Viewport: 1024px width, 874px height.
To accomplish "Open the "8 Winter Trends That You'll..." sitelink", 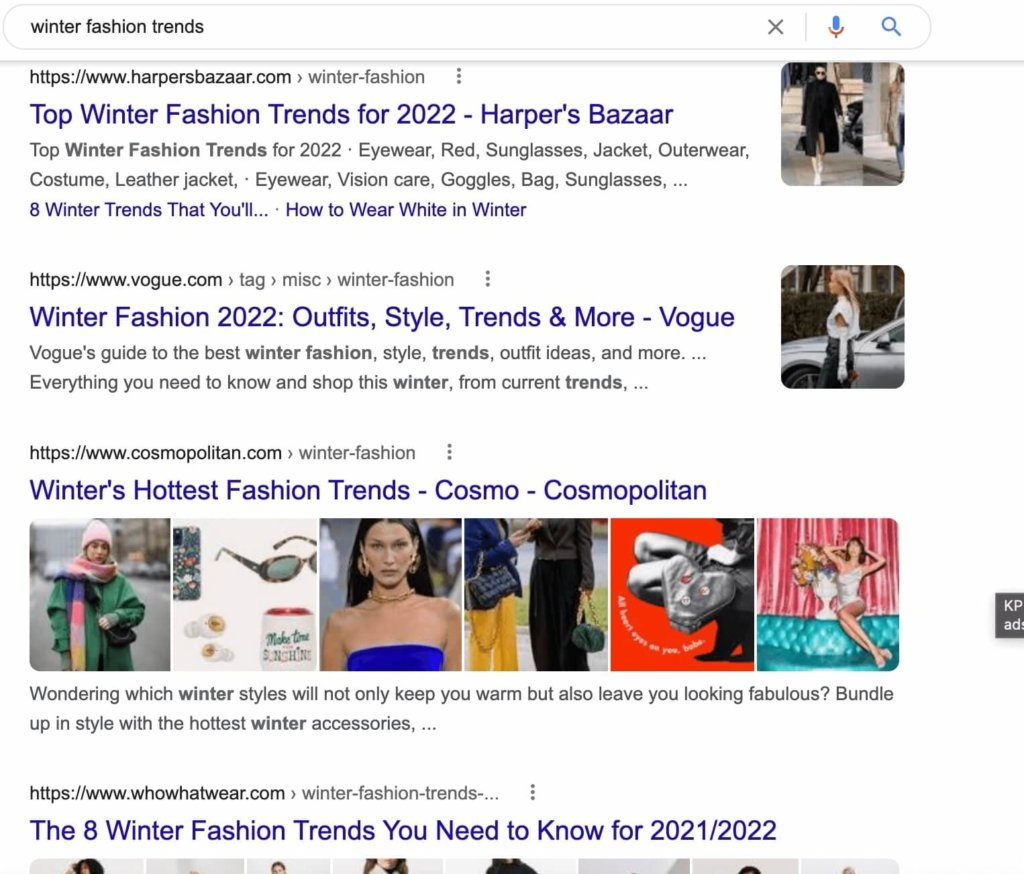I will tap(149, 210).
